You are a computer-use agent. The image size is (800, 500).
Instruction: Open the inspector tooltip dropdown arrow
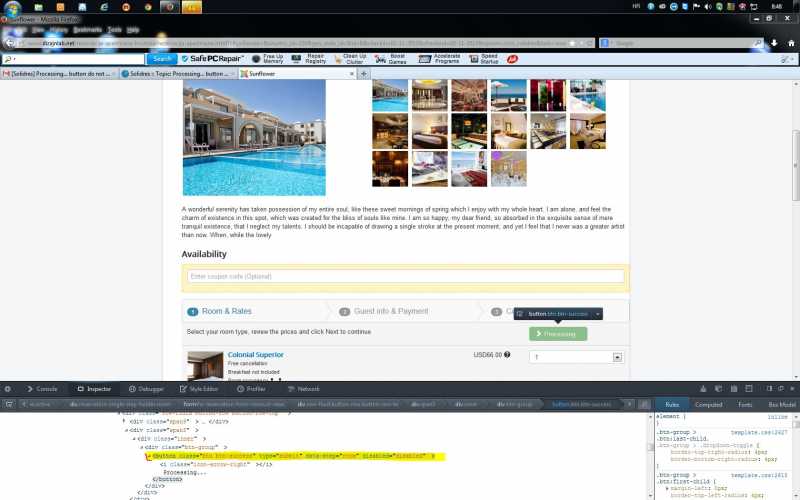(x=597, y=314)
